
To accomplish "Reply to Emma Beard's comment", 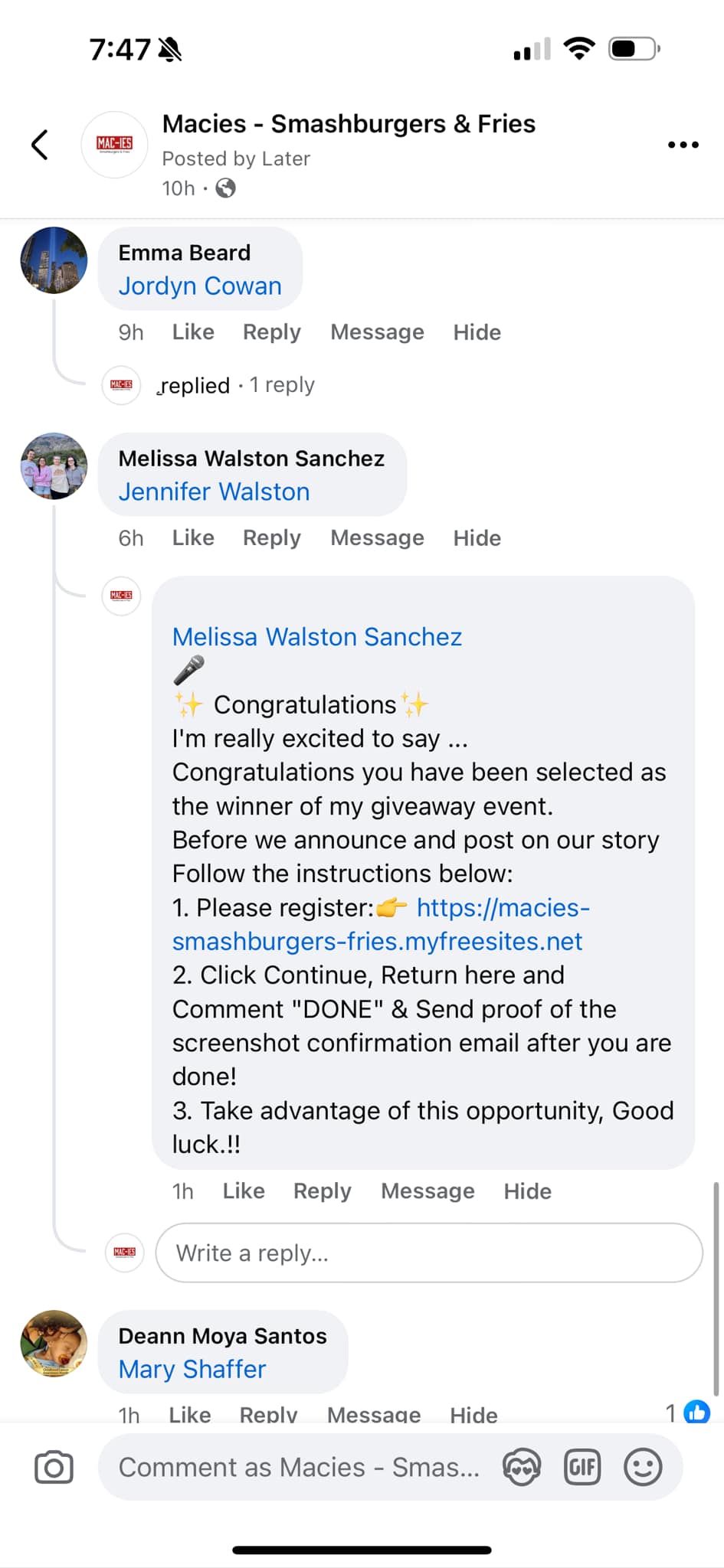I will coord(271,332).
